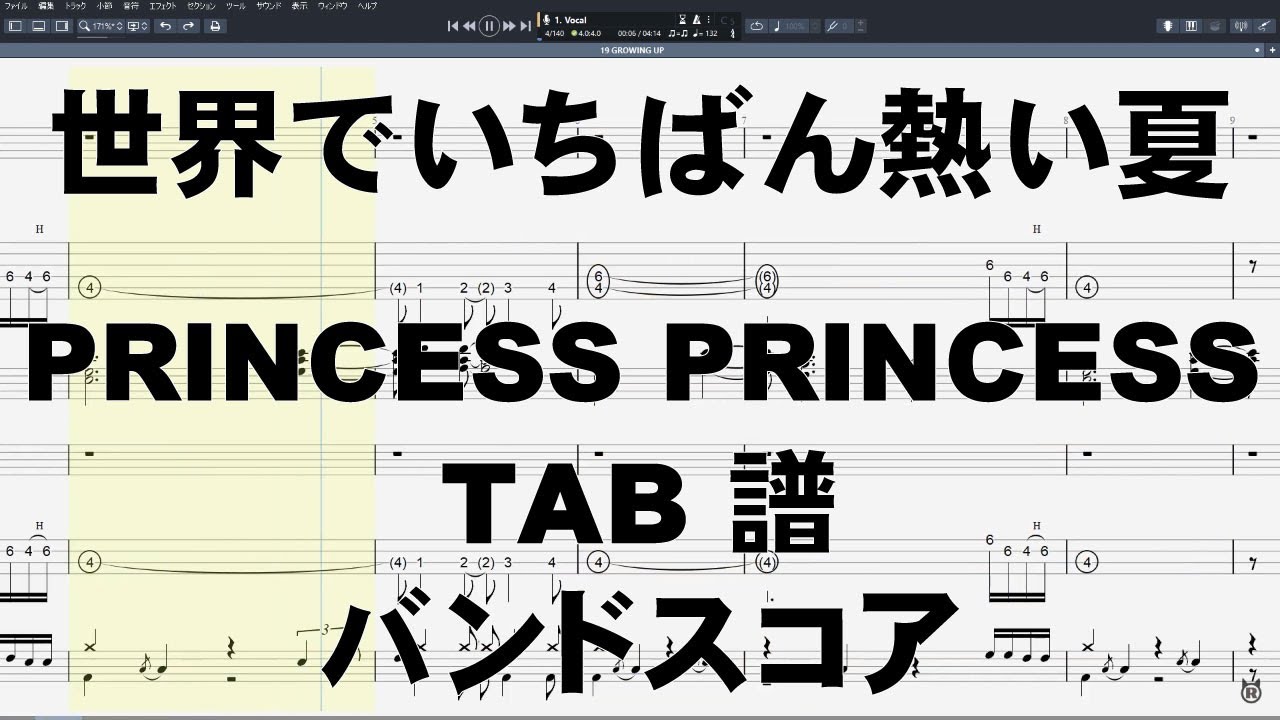The width and height of the screenshot is (1280, 720).
Task: Open the 小節 menu
Action: pyautogui.click(x=104, y=6)
